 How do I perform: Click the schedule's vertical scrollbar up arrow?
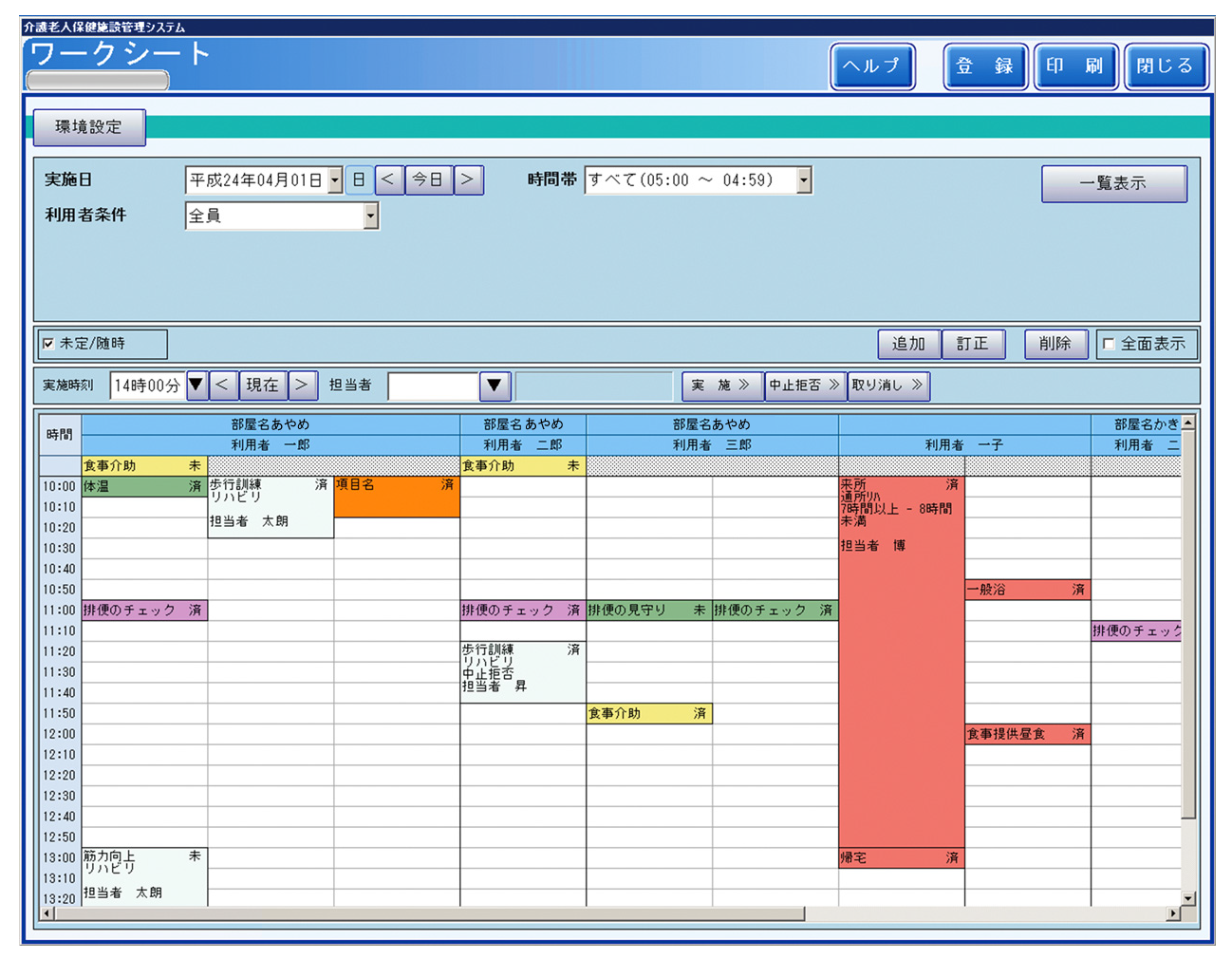pos(1188,423)
